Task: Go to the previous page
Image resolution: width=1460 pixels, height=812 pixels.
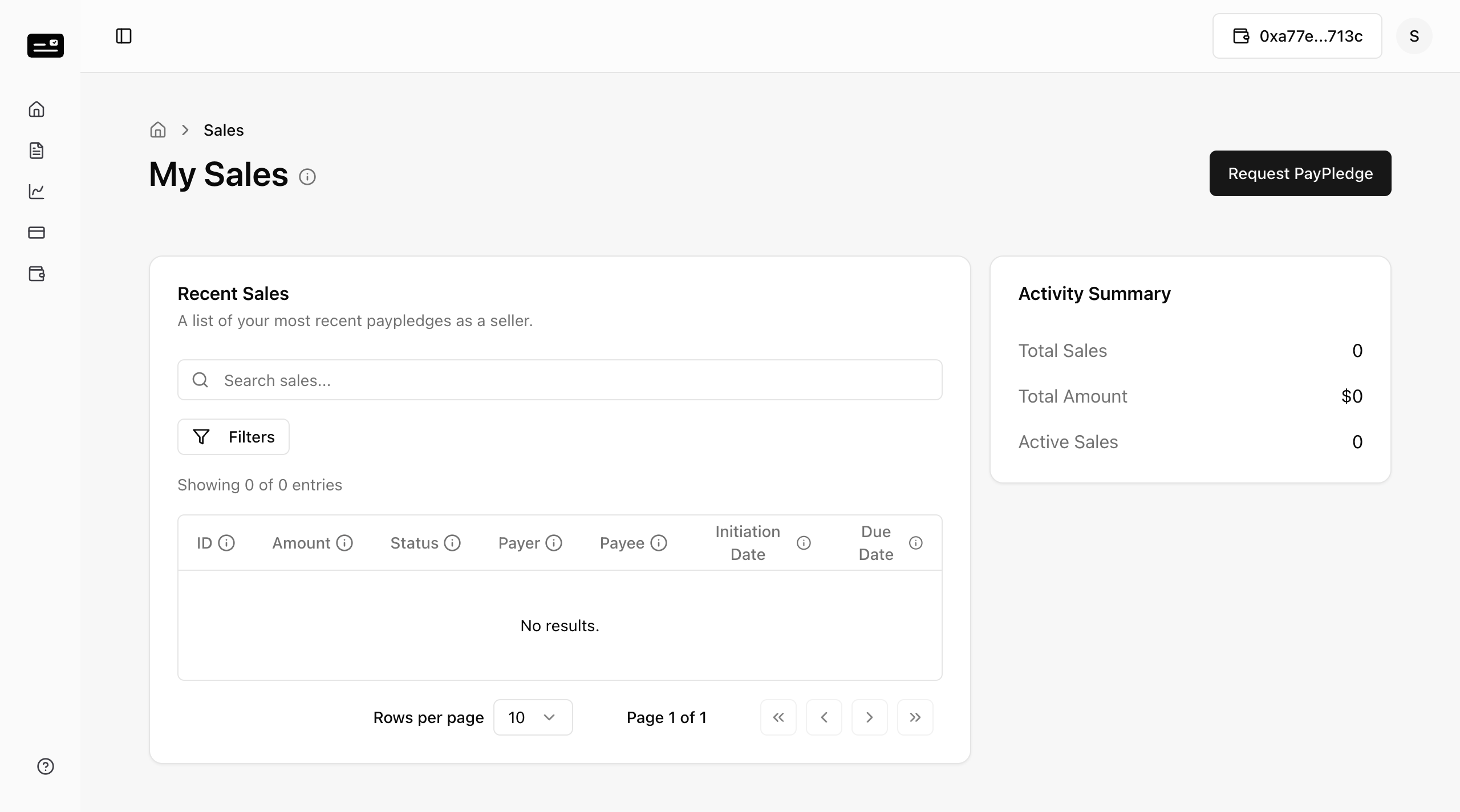Action: [x=824, y=717]
